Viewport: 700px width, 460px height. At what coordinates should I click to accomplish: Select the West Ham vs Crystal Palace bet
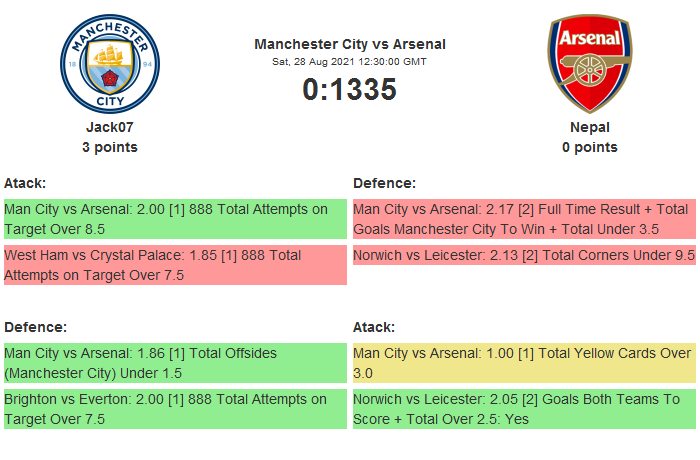(175, 265)
